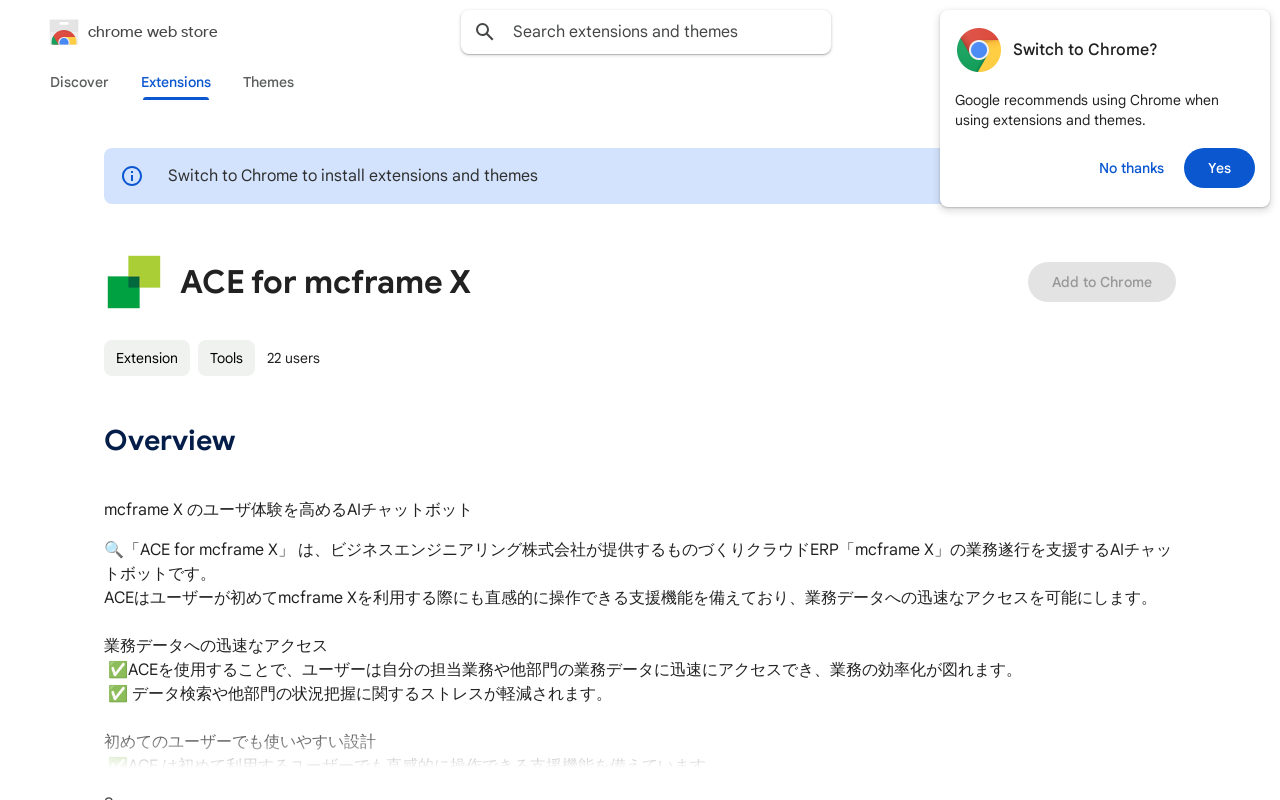Click the Chrome logo in the popup
The height and width of the screenshot is (800, 1280).
click(x=978, y=50)
